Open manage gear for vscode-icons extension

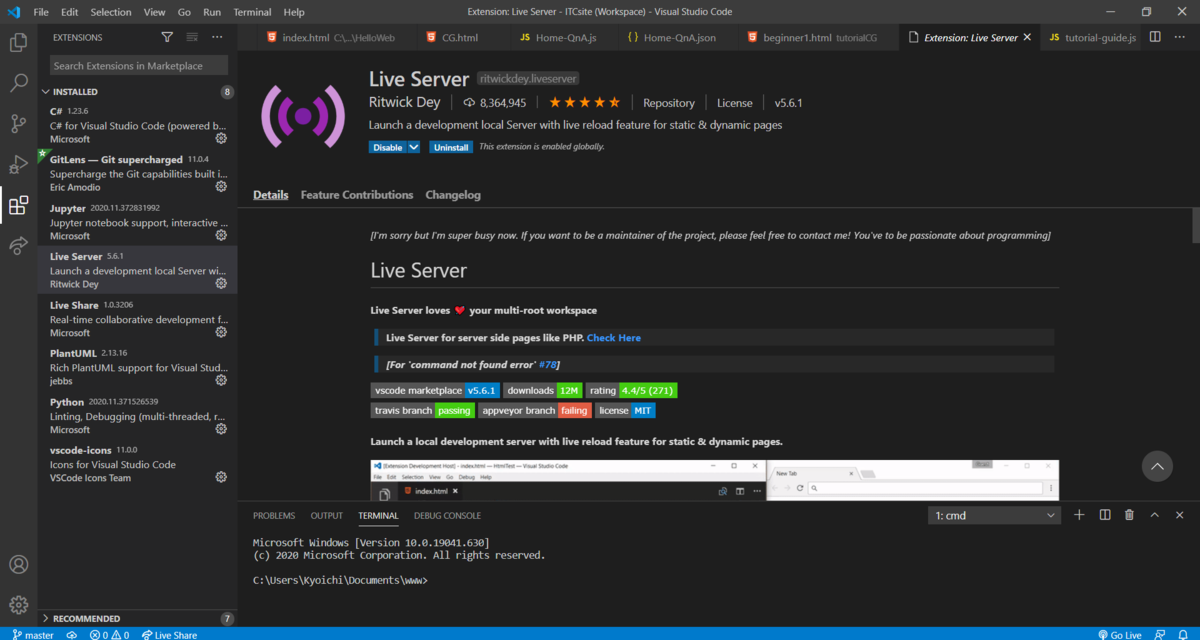coord(221,477)
